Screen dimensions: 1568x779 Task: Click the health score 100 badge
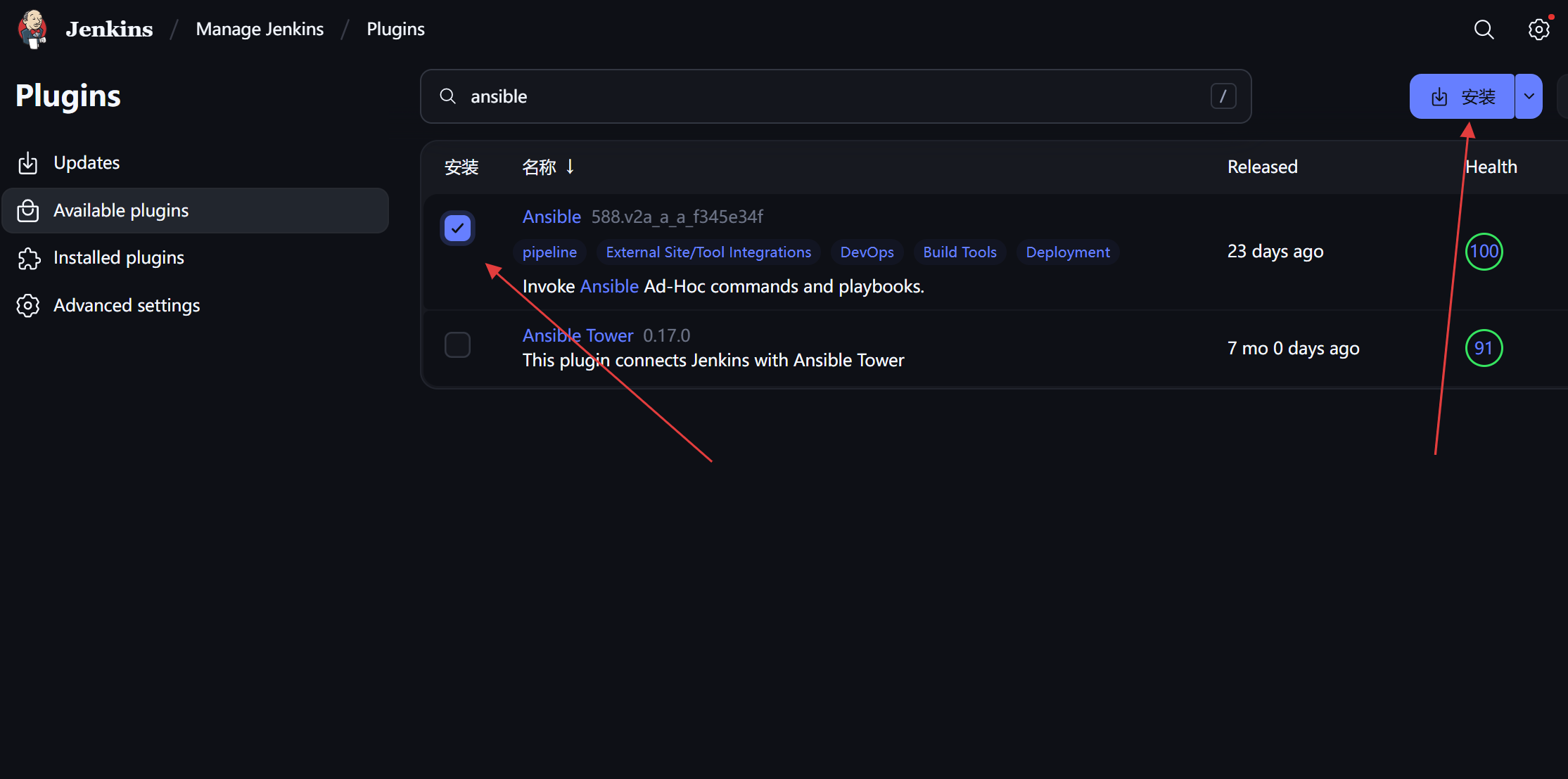[x=1484, y=252]
